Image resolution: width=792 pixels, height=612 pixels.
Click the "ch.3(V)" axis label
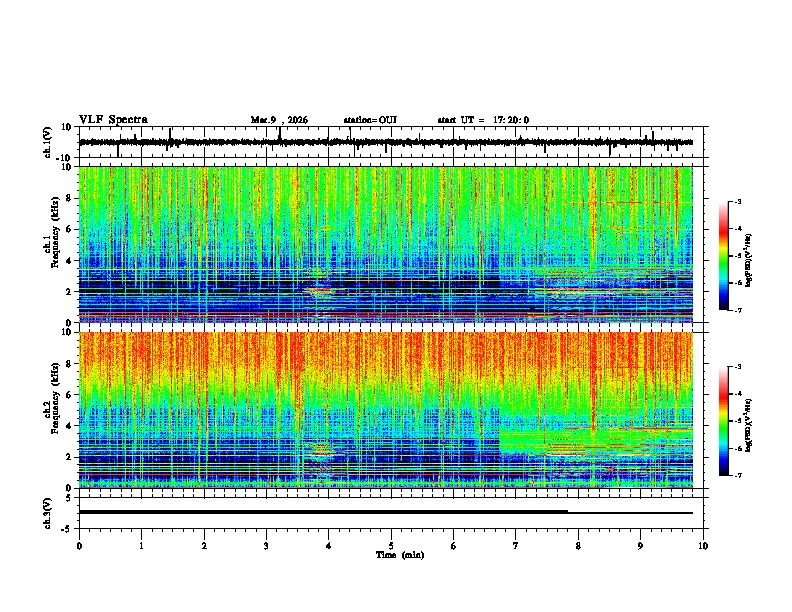click(48, 513)
